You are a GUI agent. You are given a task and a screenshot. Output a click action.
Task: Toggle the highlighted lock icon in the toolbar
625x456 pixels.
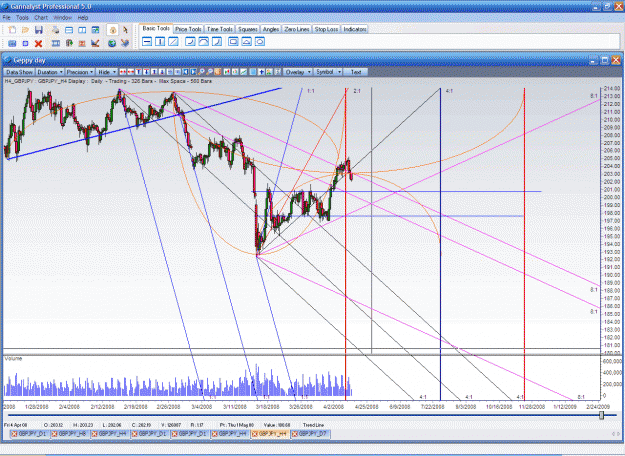pos(112,30)
